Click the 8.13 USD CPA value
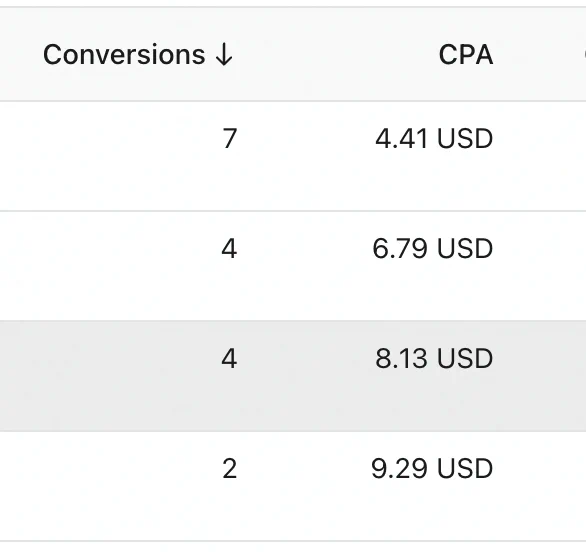This screenshot has width=586, height=552. [434, 359]
